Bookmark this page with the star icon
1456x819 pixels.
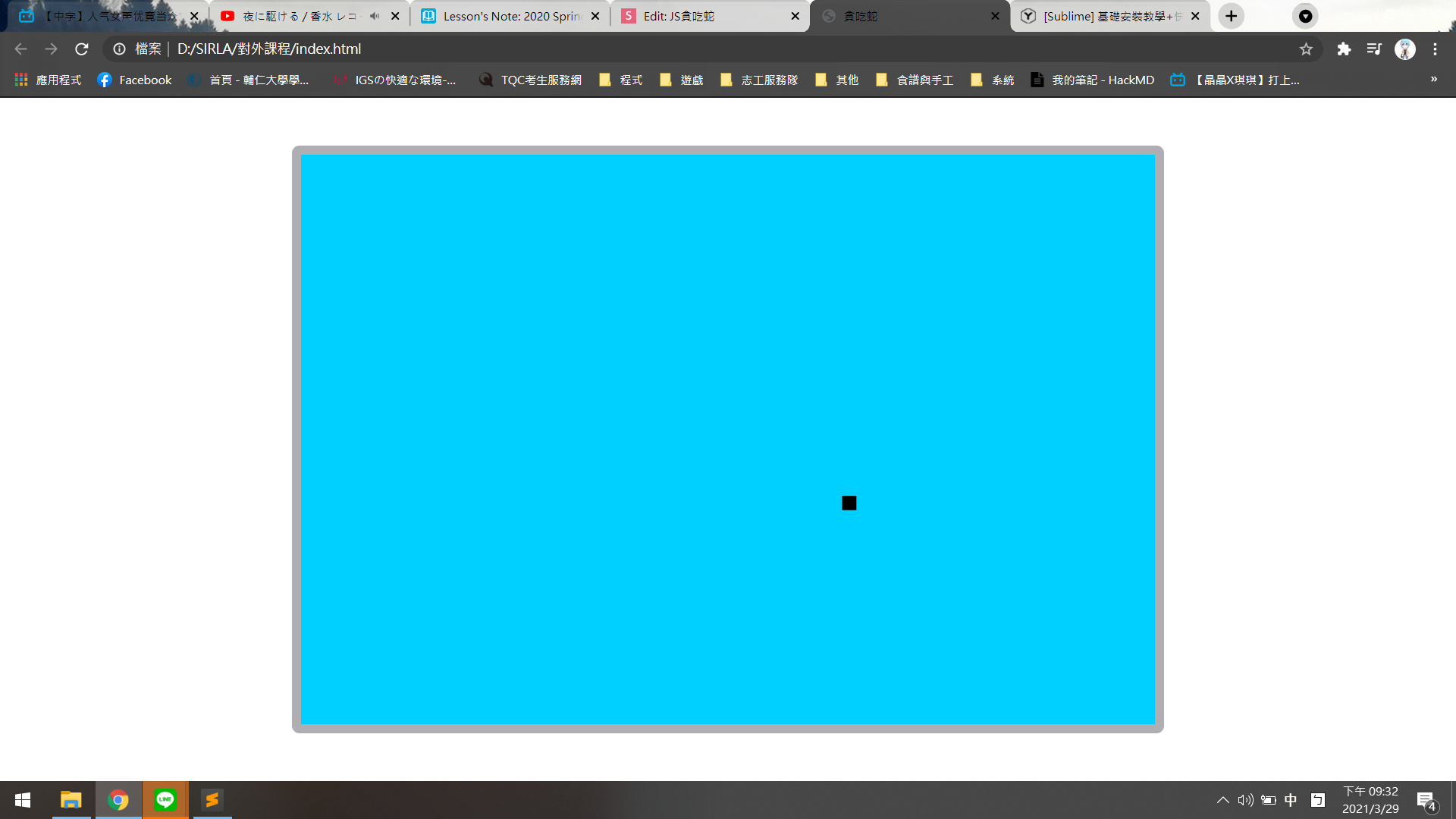tap(1306, 49)
